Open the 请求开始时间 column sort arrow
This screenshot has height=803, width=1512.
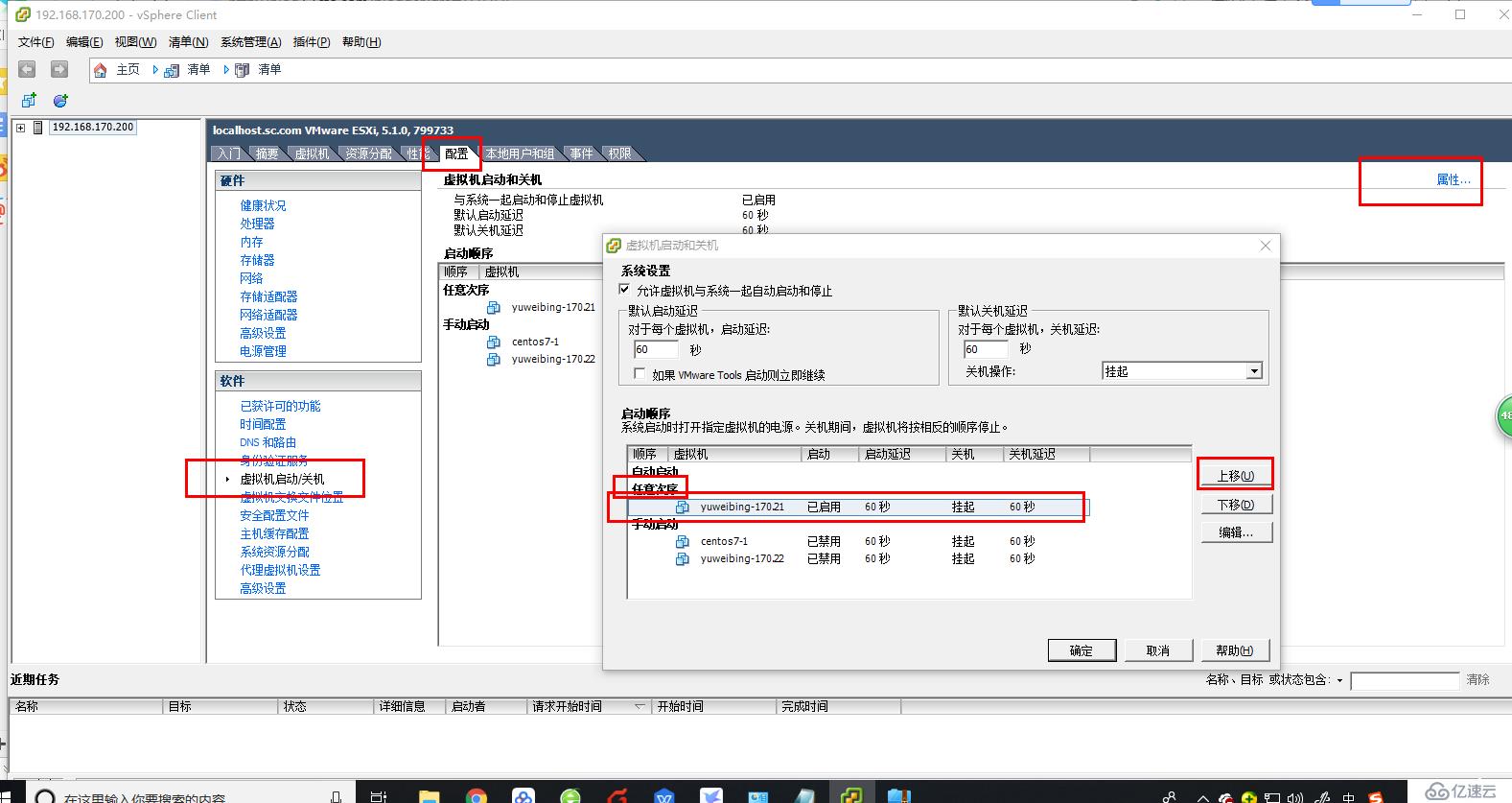(640, 706)
